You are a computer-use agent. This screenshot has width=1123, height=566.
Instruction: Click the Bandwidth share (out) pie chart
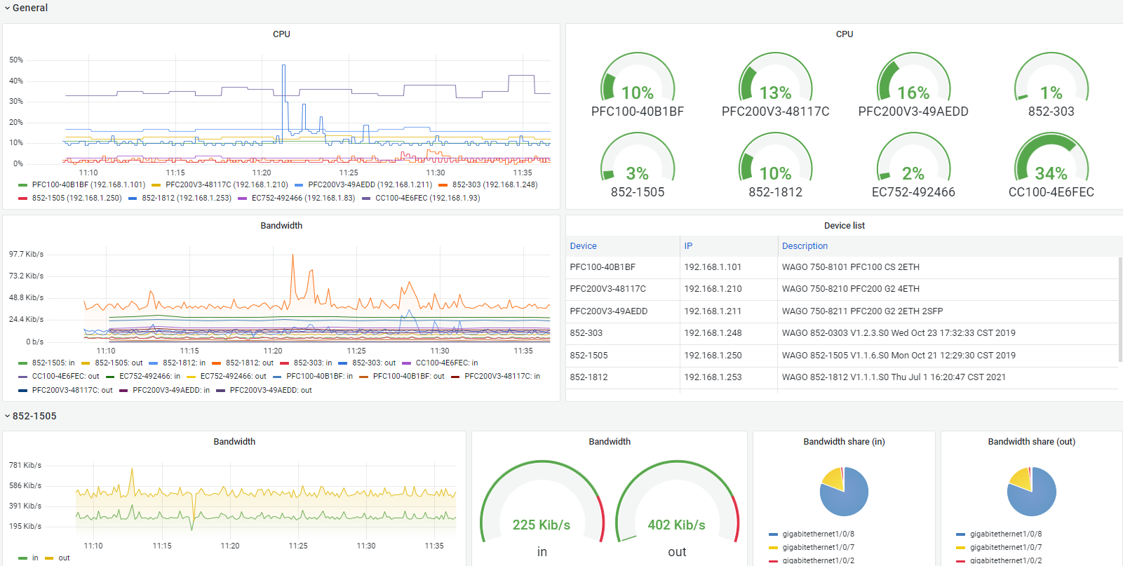click(1031, 491)
